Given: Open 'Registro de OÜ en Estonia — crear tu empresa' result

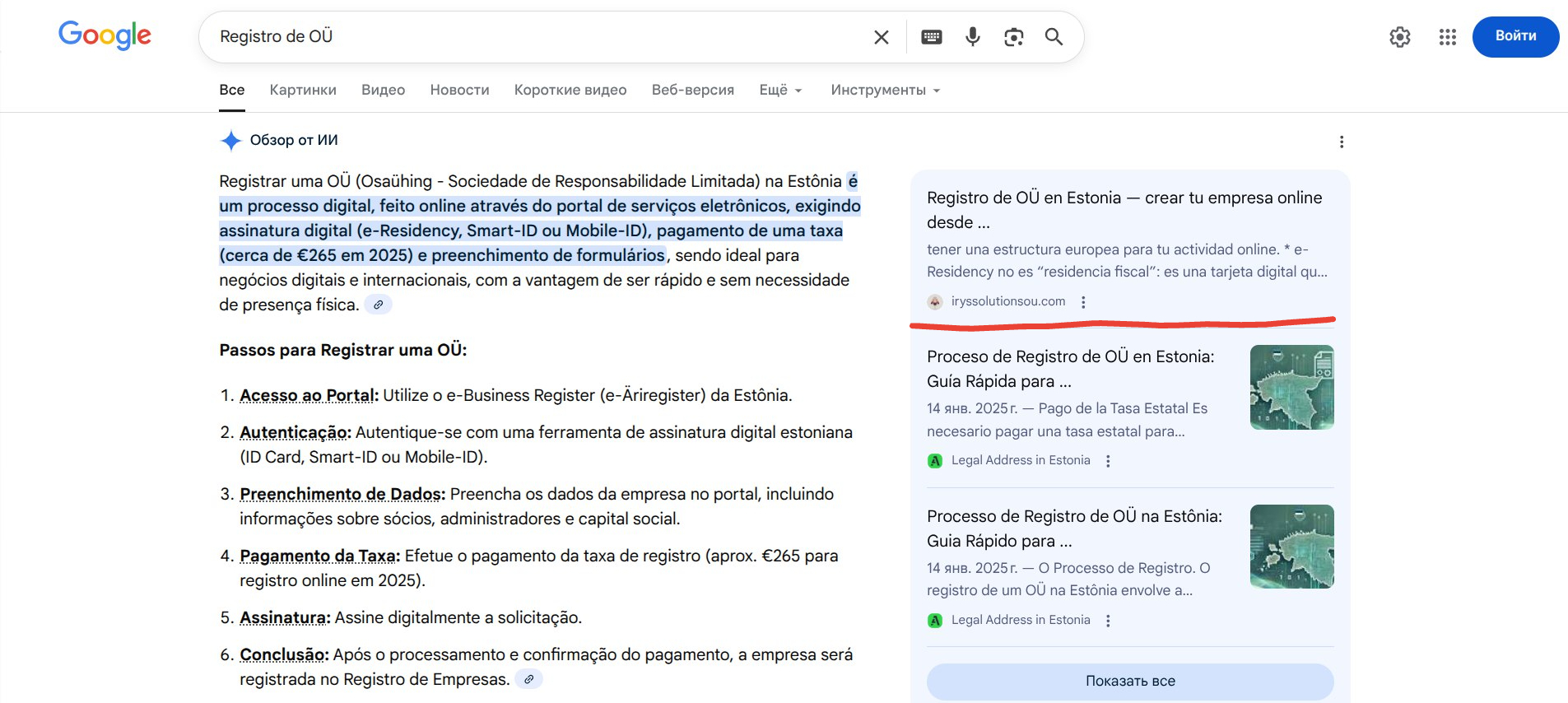Looking at the screenshot, I should tap(1124, 210).
